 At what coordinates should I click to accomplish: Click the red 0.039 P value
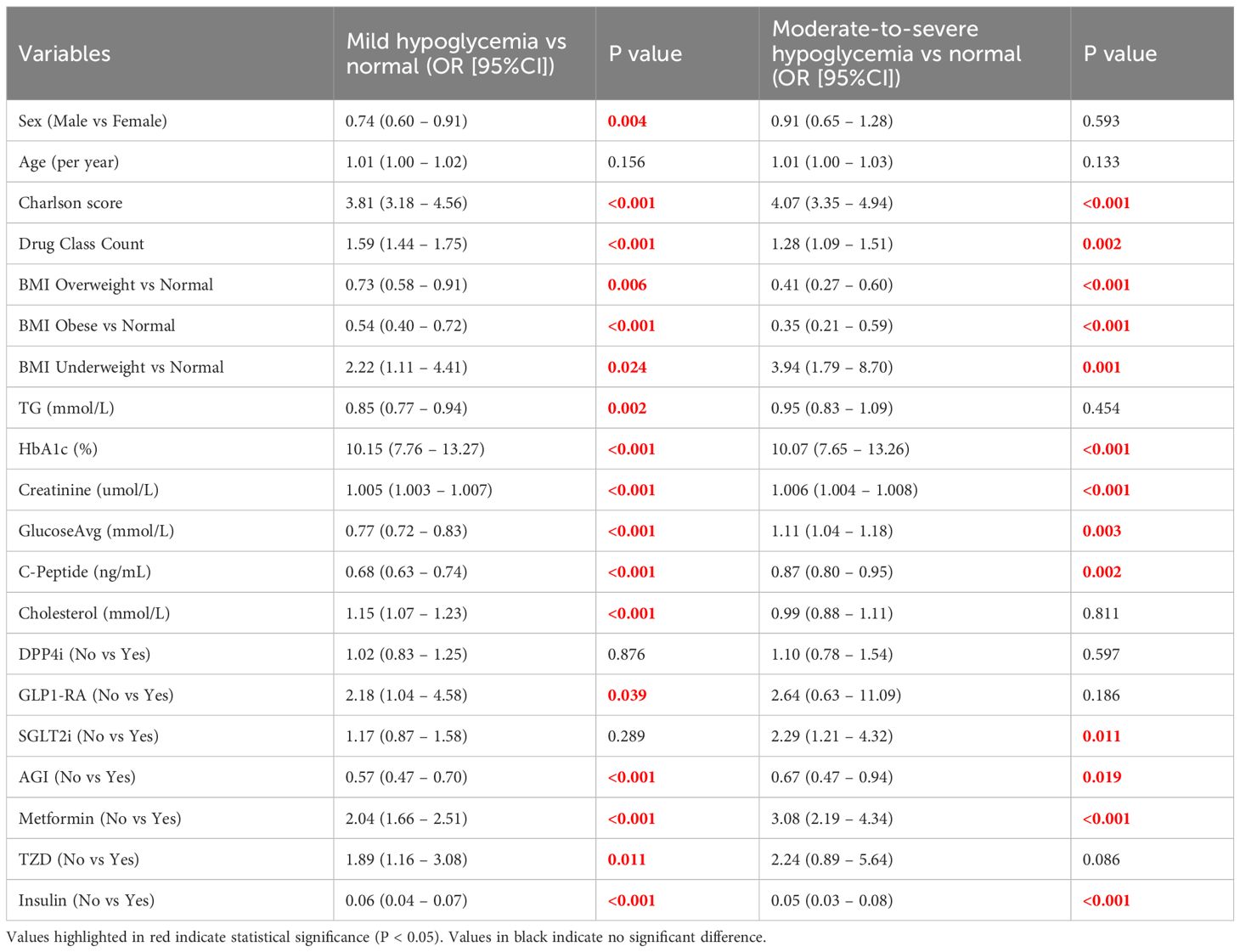[627, 695]
